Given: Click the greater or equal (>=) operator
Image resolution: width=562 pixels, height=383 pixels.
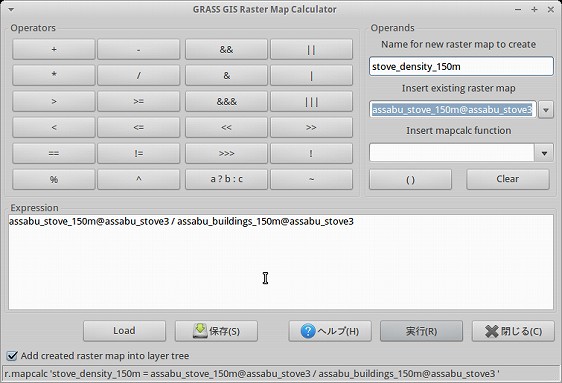Looking at the screenshot, I should 139,101.
